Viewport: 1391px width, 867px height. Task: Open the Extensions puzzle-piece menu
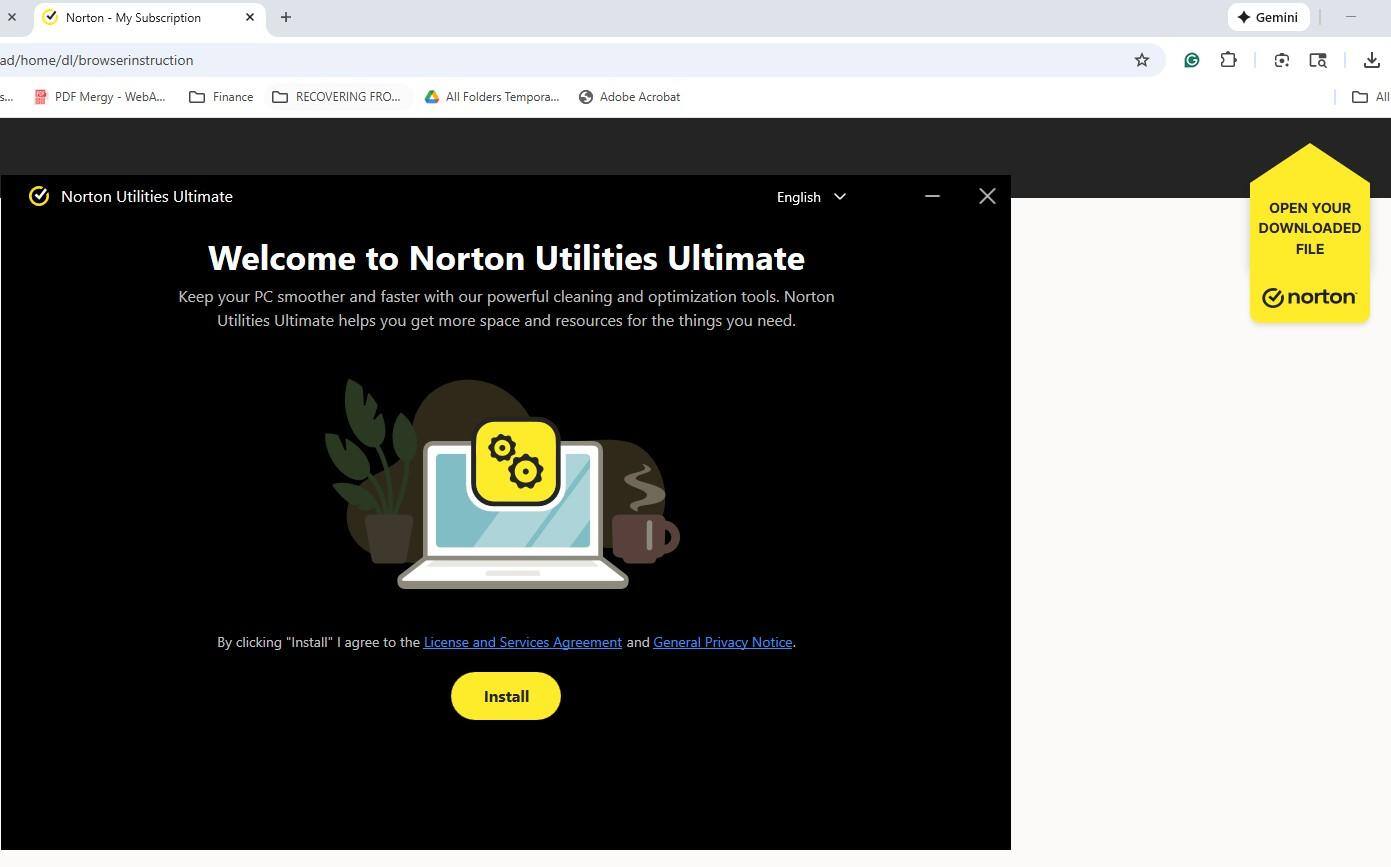1228,60
